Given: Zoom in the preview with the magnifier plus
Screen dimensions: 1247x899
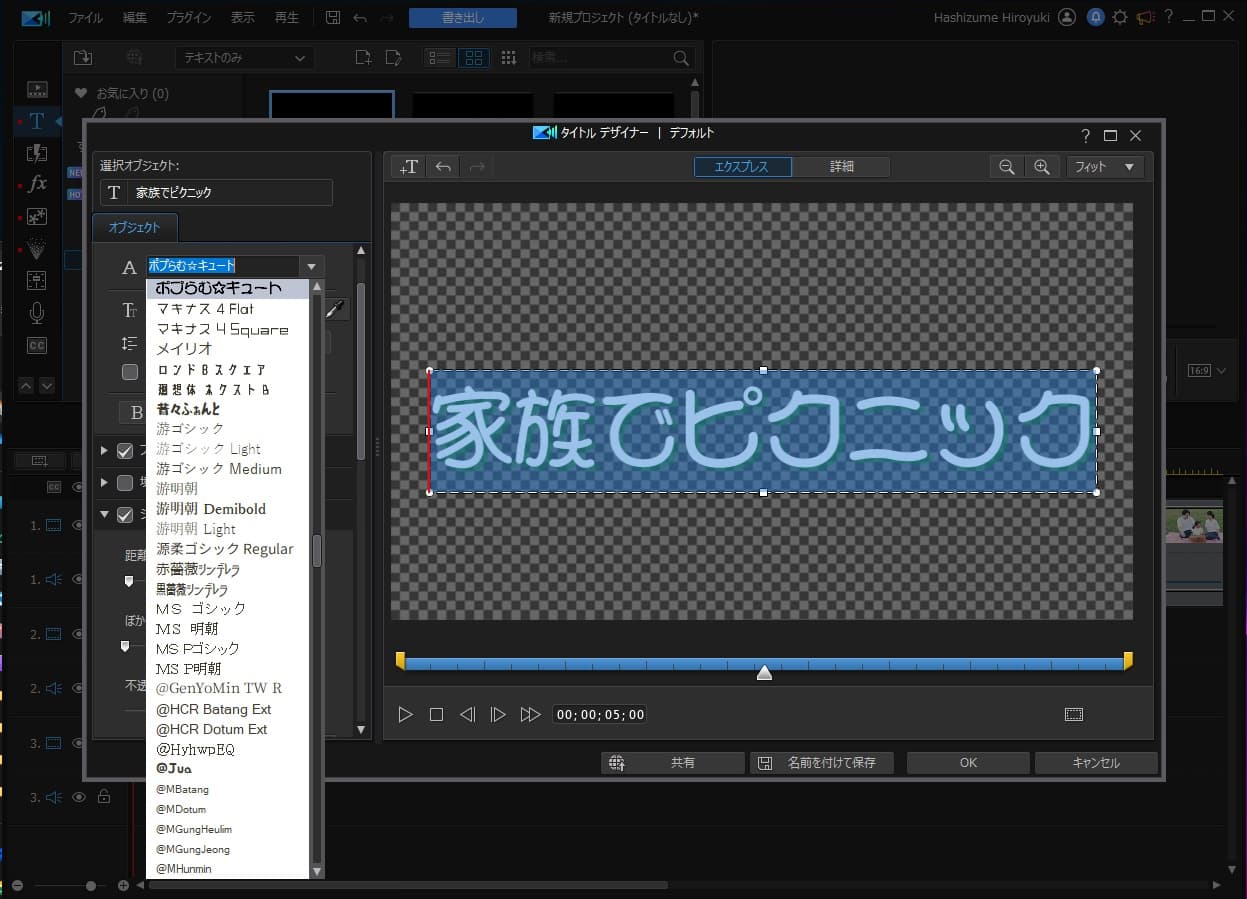Looking at the screenshot, I should click(x=1042, y=167).
